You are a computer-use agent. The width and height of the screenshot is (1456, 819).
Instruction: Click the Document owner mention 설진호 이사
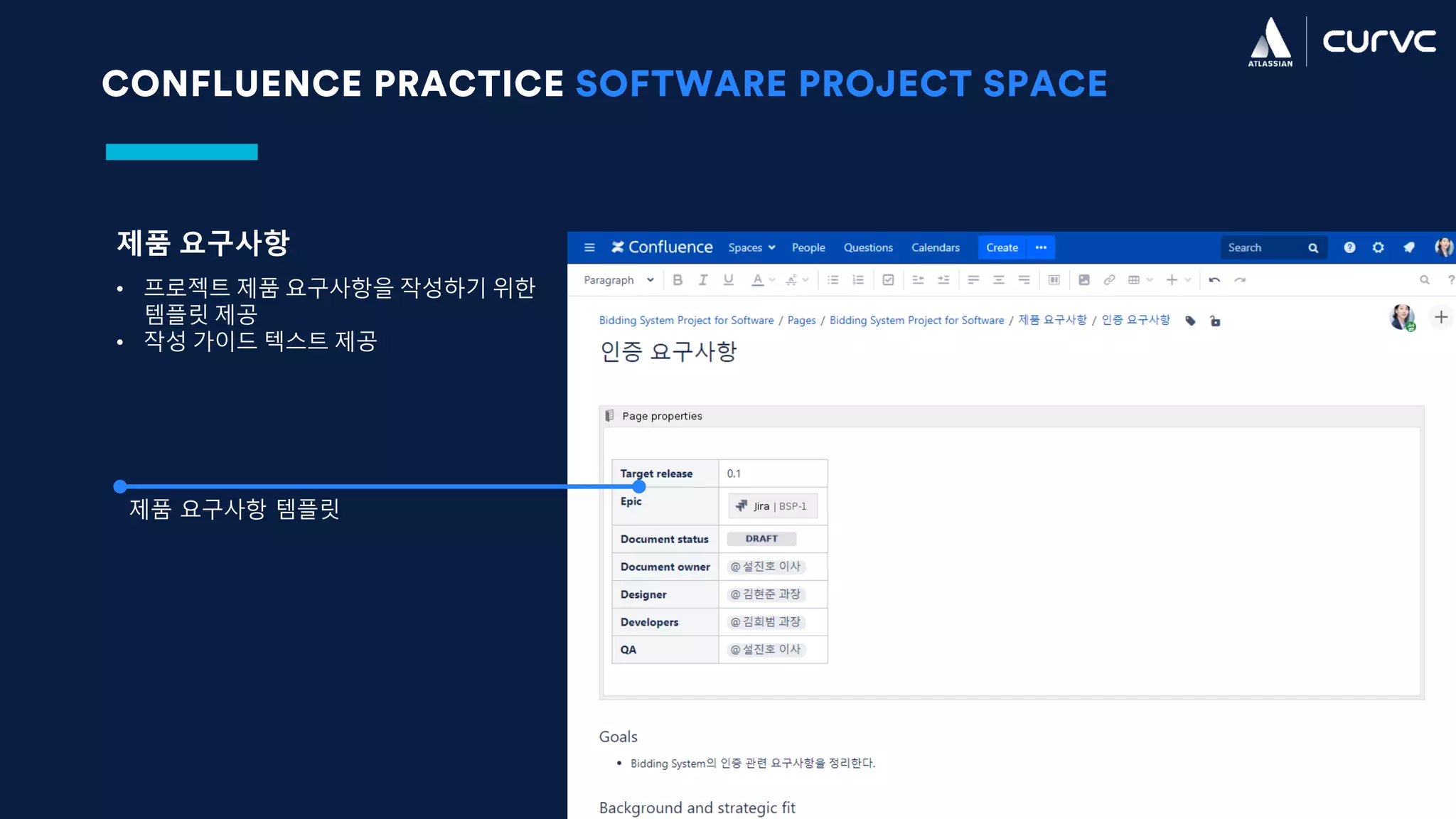pos(766,567)
